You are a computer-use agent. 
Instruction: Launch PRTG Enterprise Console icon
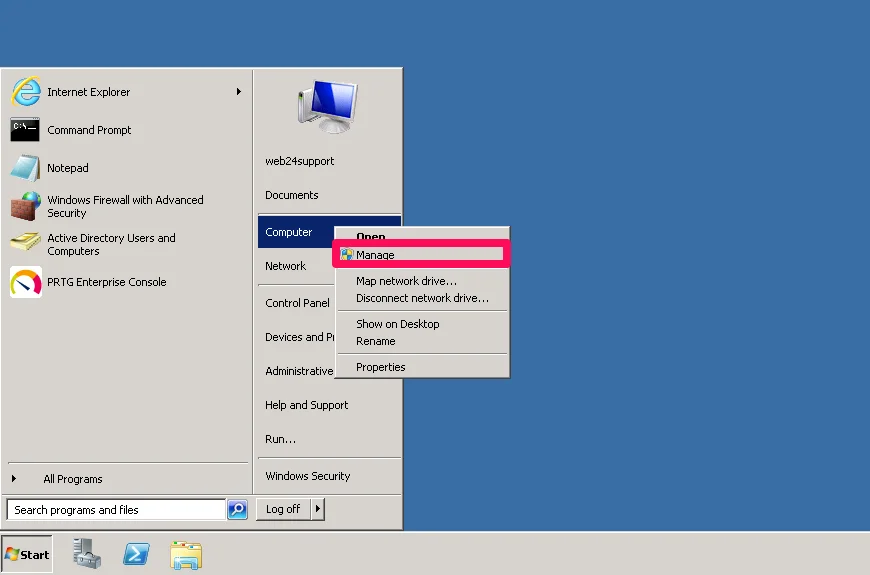pos(26,282)
